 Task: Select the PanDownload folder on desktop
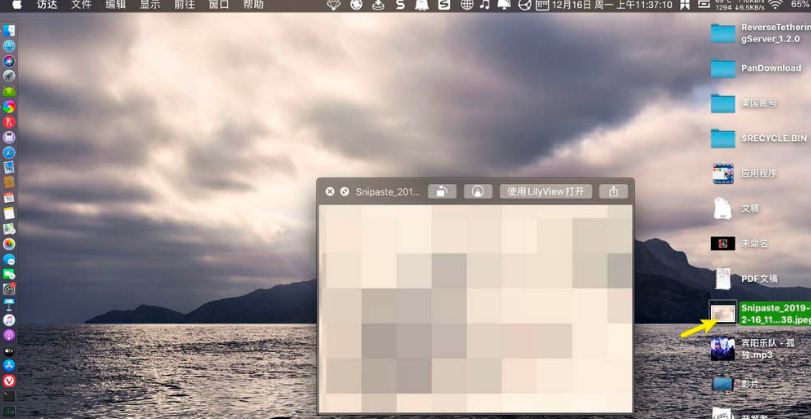[723, 68]
